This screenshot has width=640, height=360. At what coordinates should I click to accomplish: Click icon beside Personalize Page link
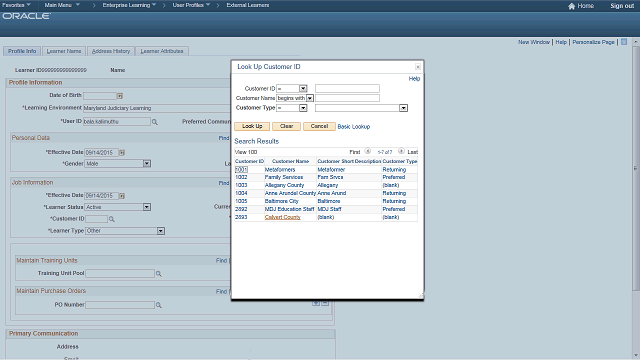tap(624, 42)
